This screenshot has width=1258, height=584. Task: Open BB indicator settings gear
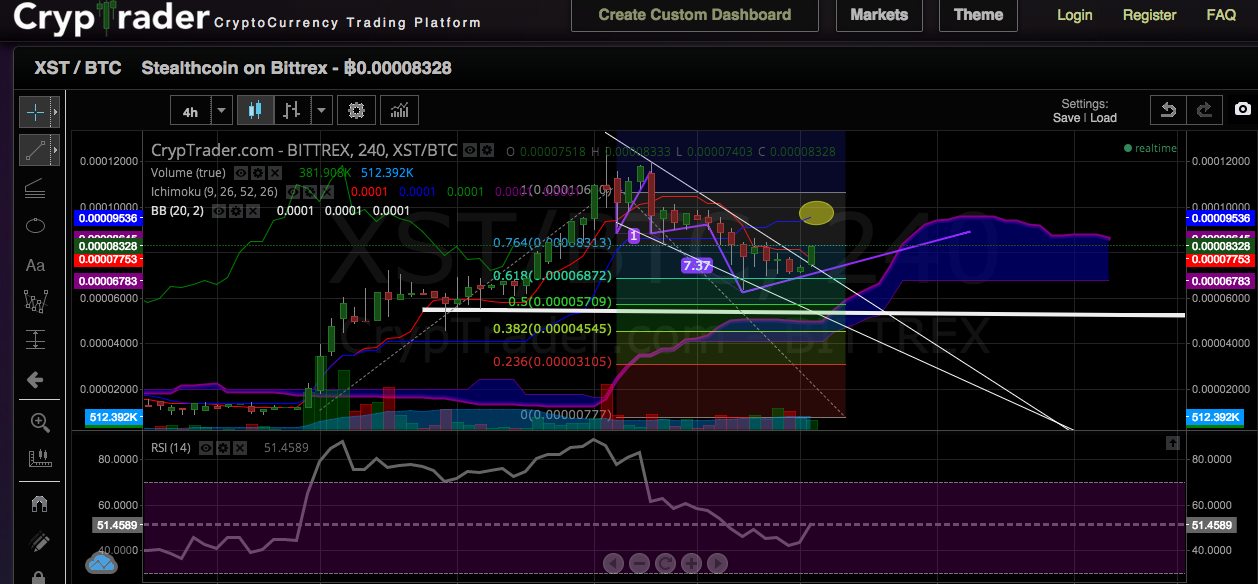[x=238, y=211]
